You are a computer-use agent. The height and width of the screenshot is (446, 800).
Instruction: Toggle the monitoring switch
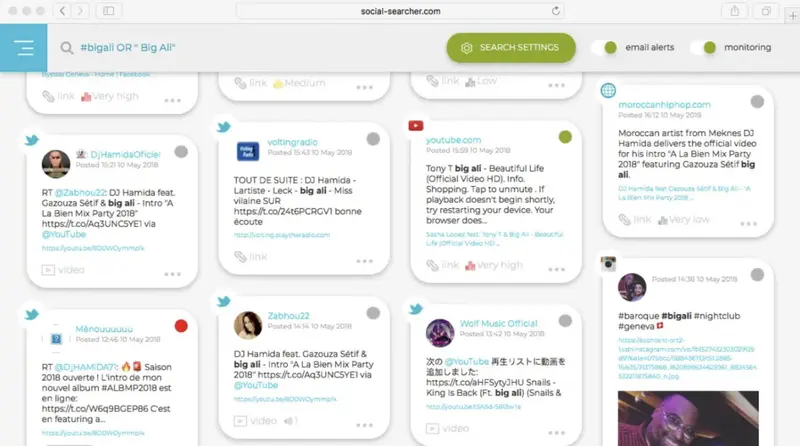[709, 47]
